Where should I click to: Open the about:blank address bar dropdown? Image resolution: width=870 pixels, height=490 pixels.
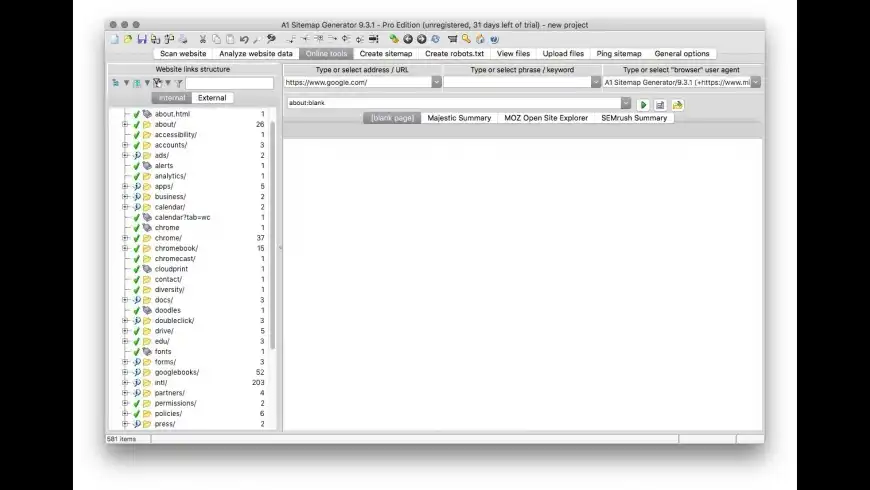626,103
